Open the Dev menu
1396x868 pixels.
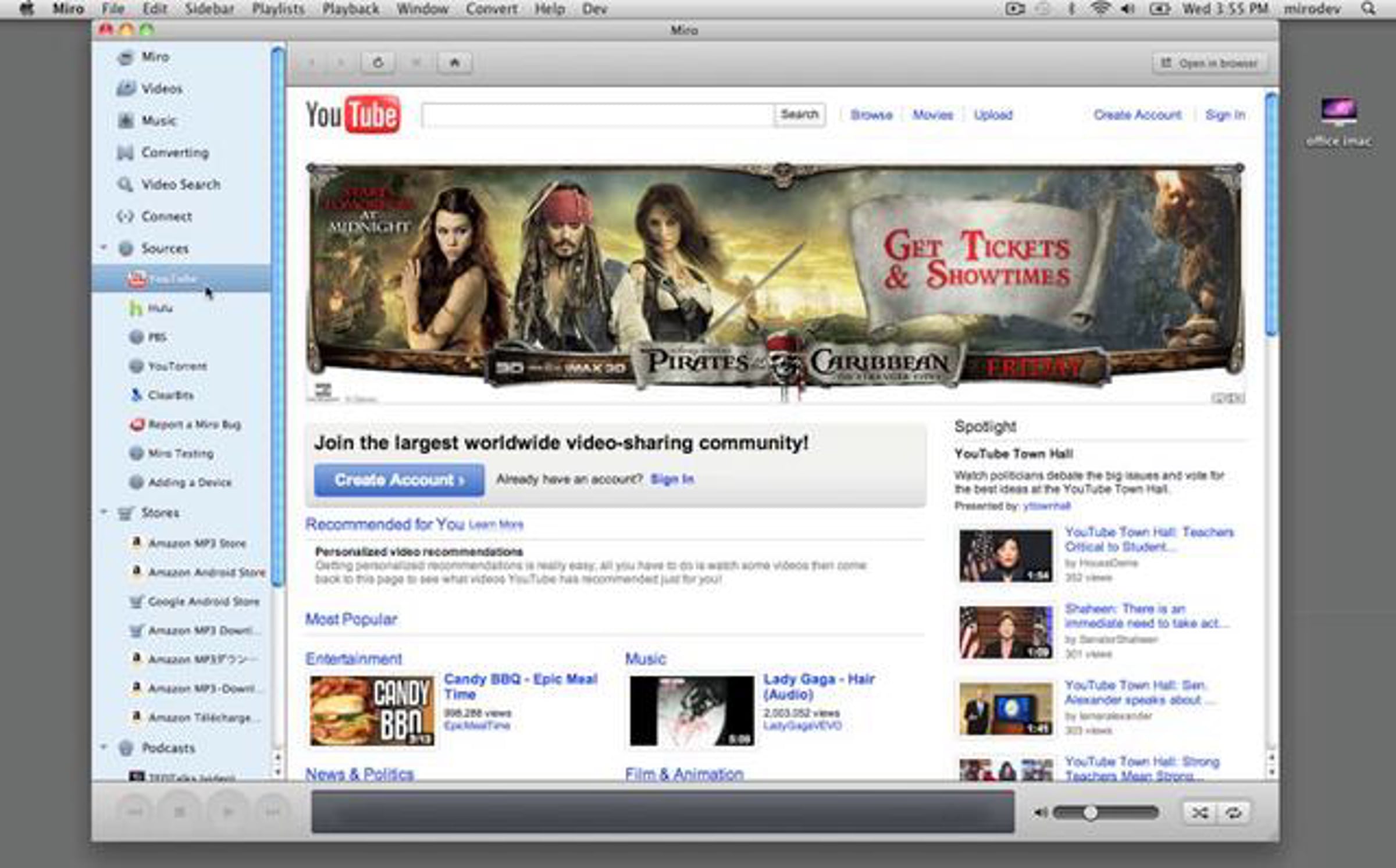point(594,9)
